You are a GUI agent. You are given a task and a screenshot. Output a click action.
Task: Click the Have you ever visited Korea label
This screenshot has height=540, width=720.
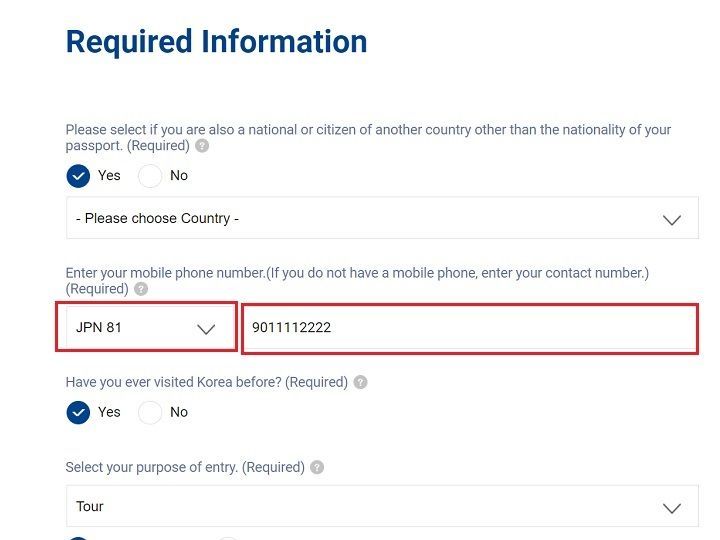pos(206,382)
